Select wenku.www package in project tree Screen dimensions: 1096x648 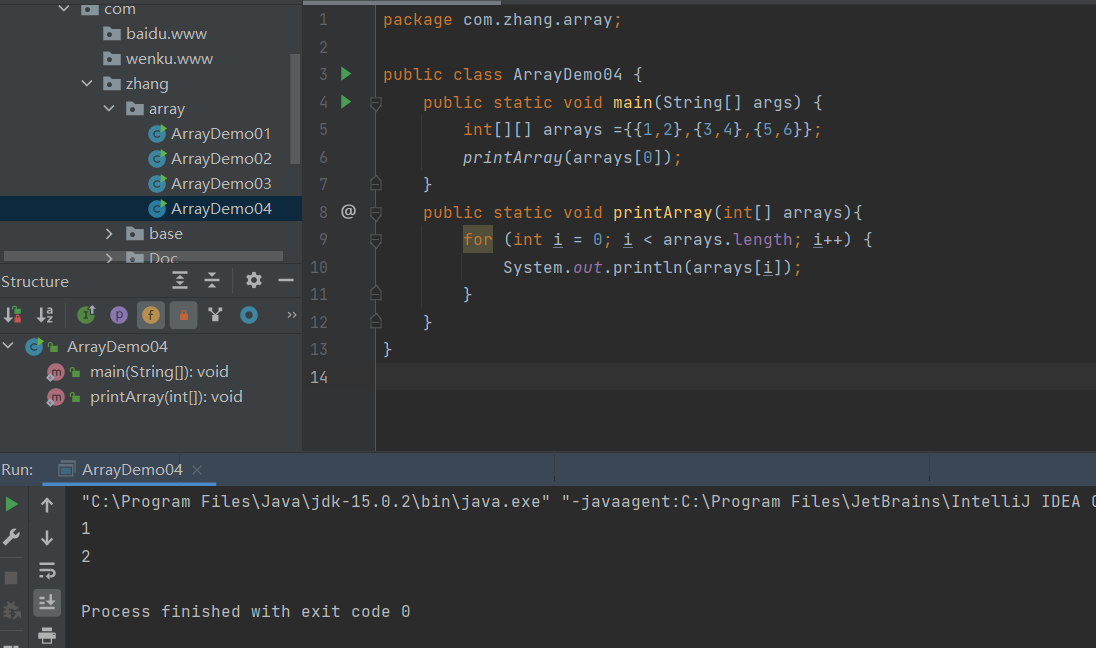pos(157,59)
